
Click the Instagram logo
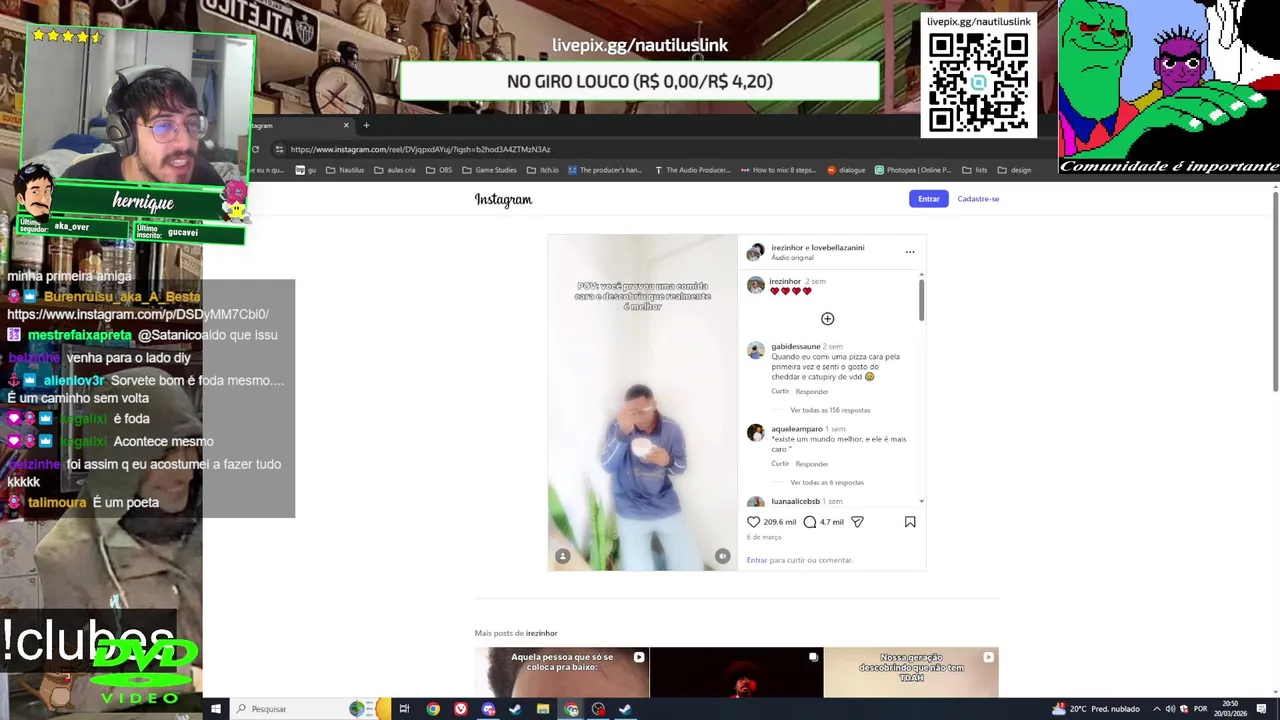point(503,199)
